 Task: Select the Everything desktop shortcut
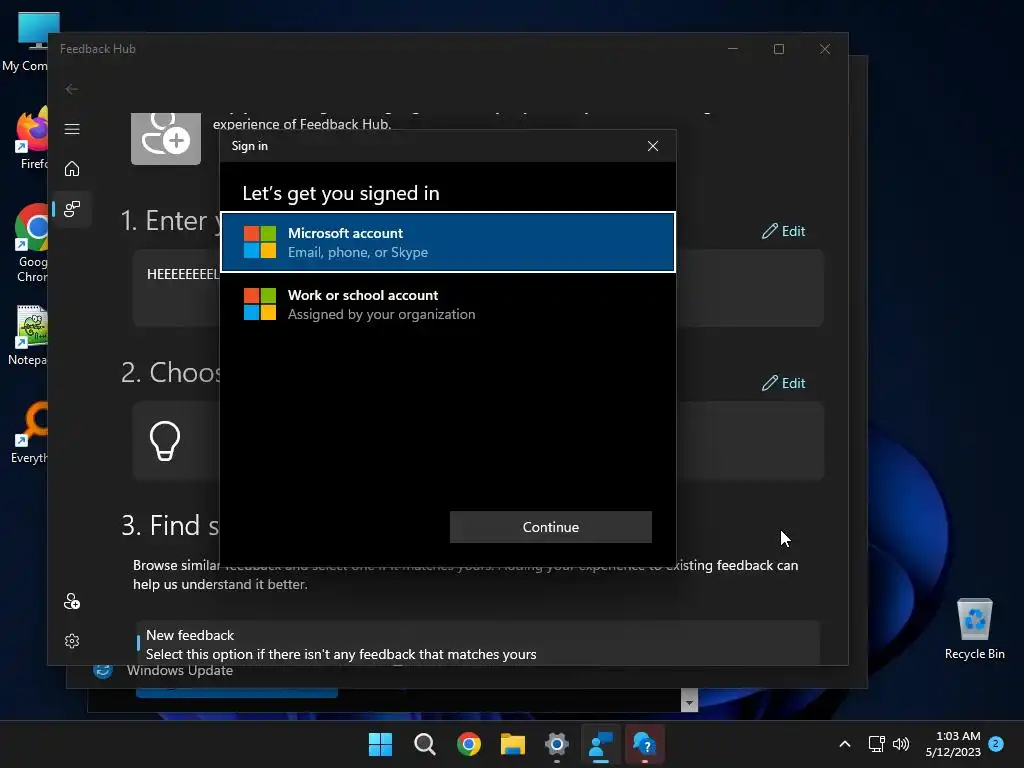pos(29,433)
